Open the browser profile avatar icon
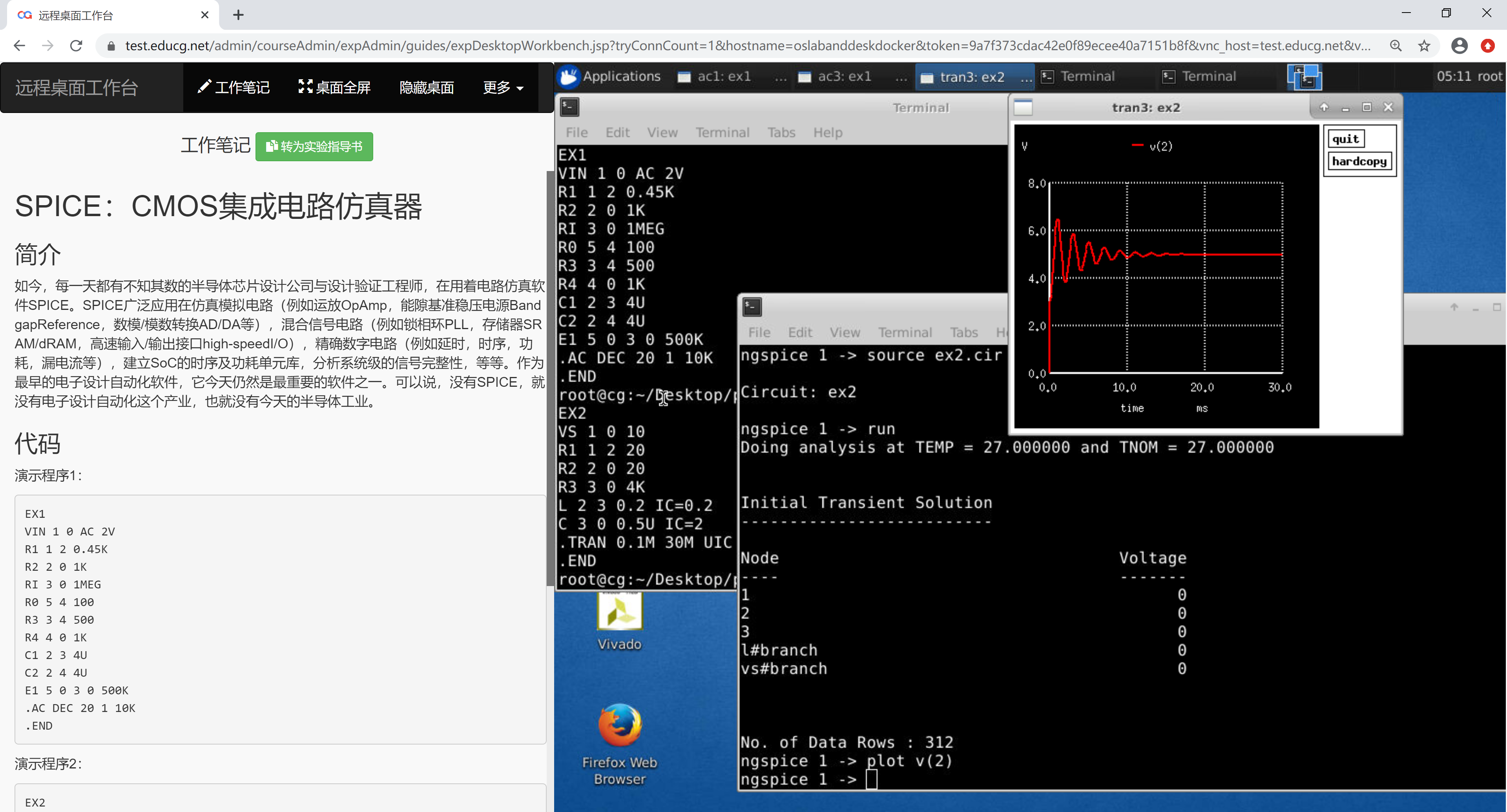 click(x=1459, y=46)
